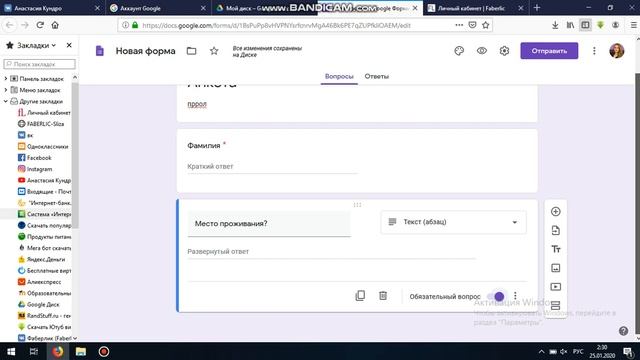Star the form Новая форма

(x=214, y=51)
